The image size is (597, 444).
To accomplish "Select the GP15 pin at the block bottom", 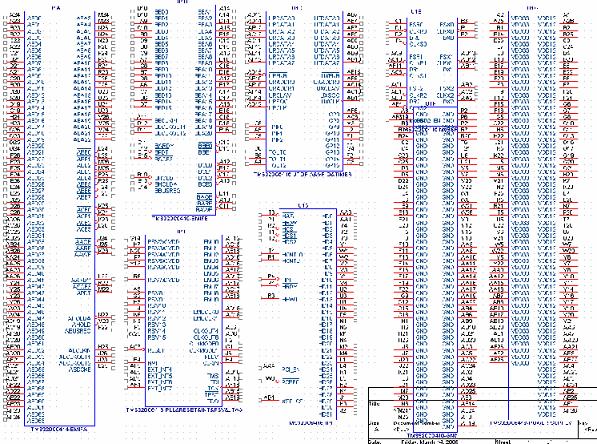I will pos(332,165).
